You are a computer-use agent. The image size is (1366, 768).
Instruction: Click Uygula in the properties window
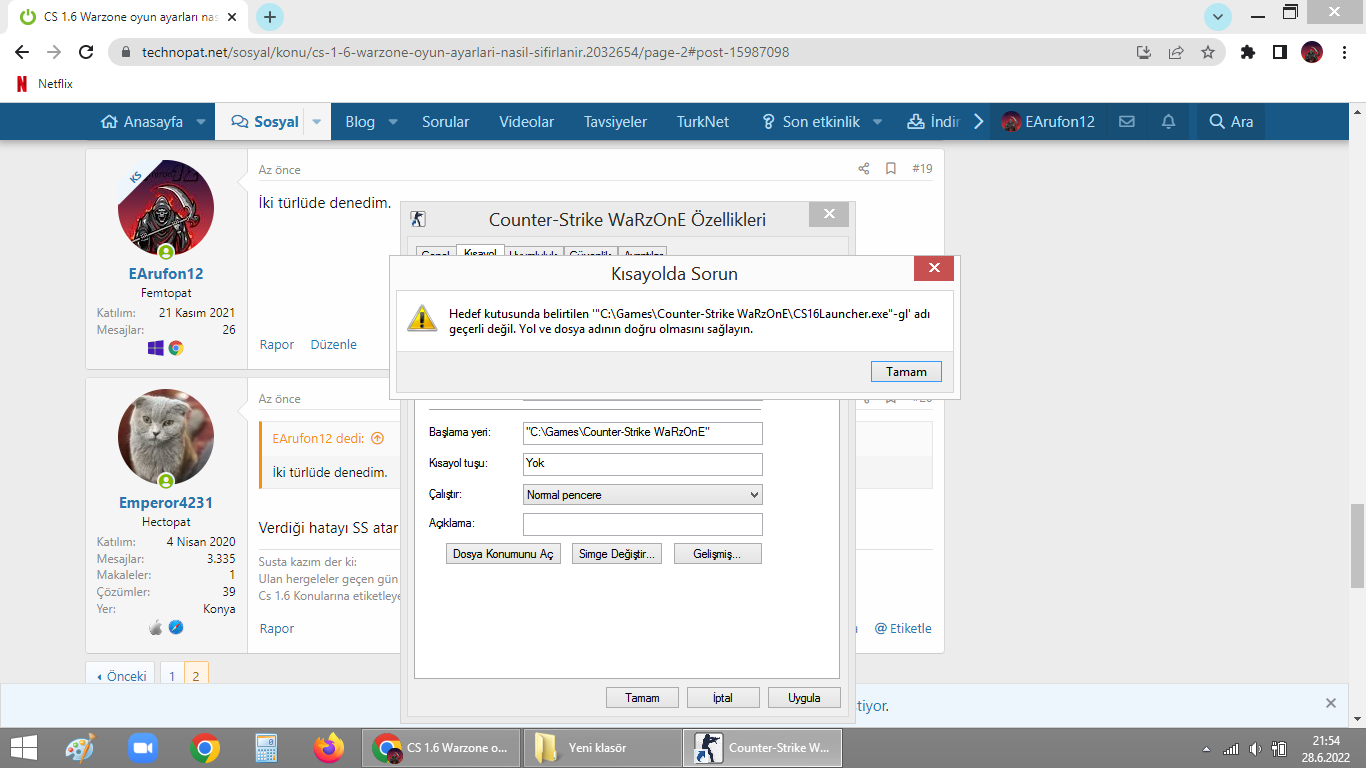tap(804, 698)
